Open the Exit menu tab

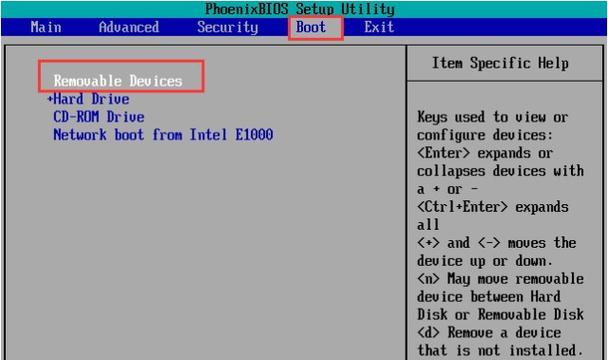(x=379, y=27)
